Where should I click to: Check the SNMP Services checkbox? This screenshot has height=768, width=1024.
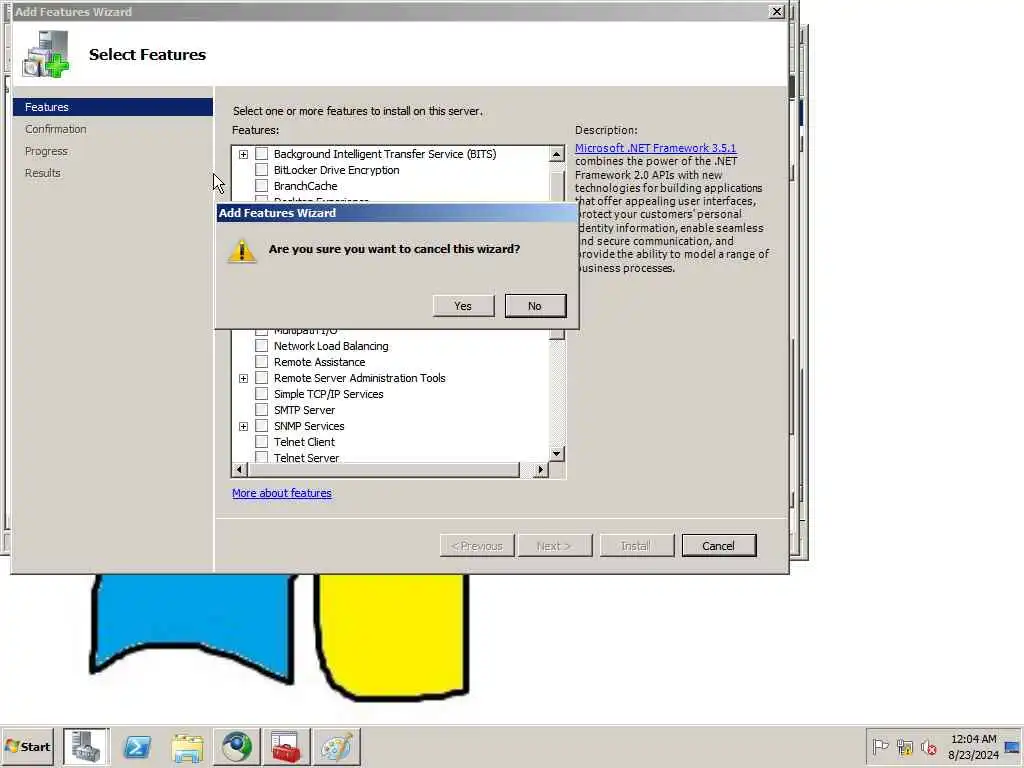[x=261, y=426]
